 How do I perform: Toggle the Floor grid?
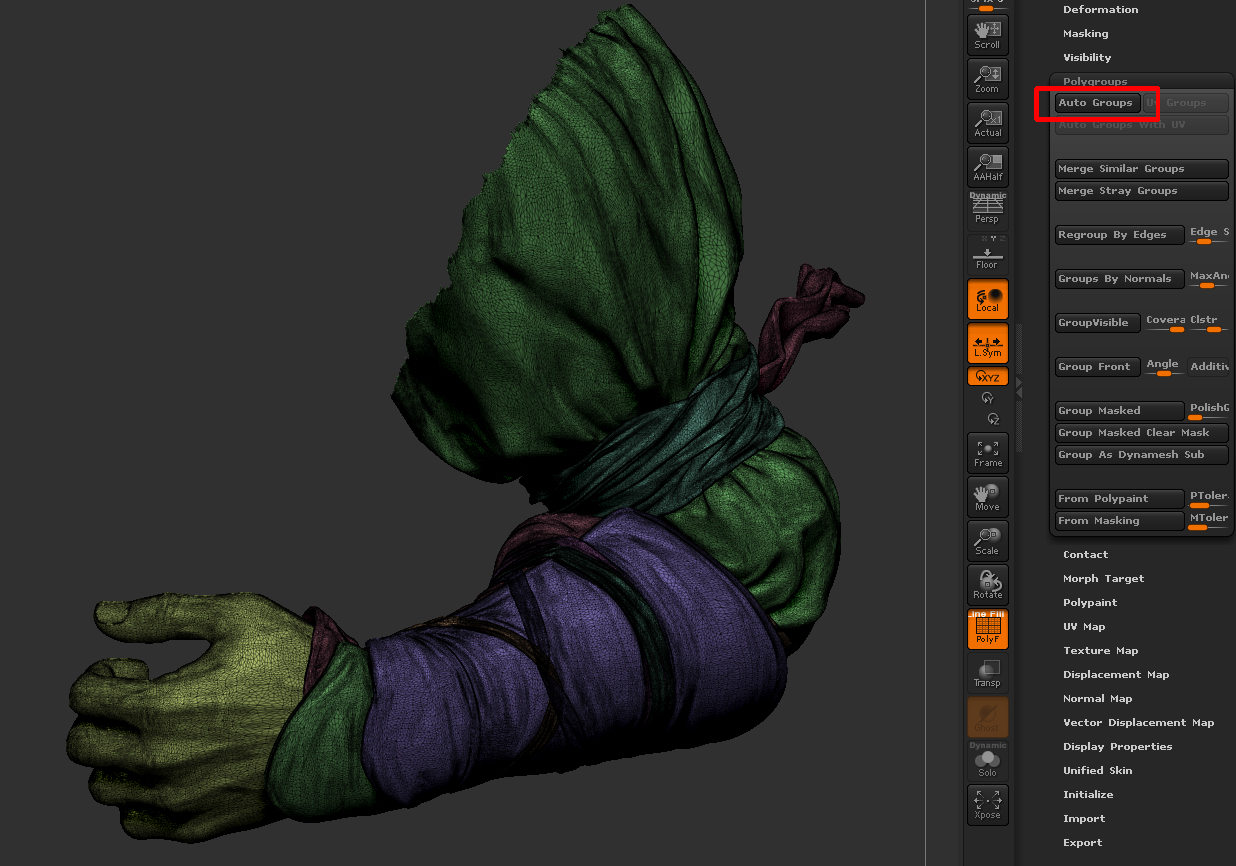pos(988,254)
